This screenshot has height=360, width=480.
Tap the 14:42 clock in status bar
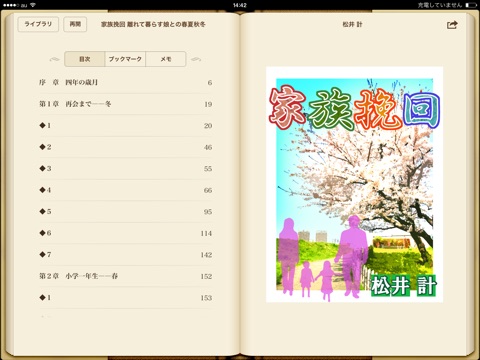pyautogui.click(x=240, y=5)
